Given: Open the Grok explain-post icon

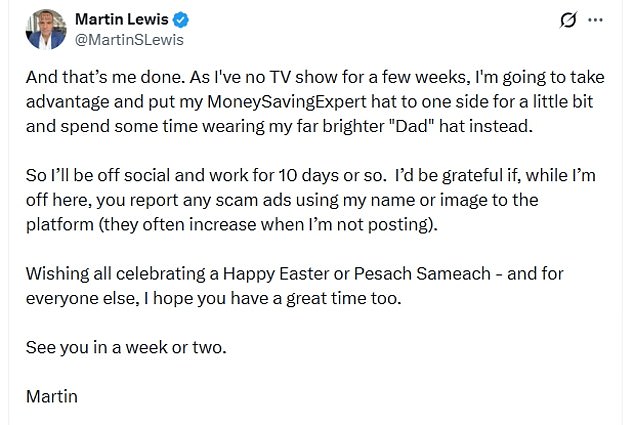Looking at the screenshot, I should click(x=569, y=21).
